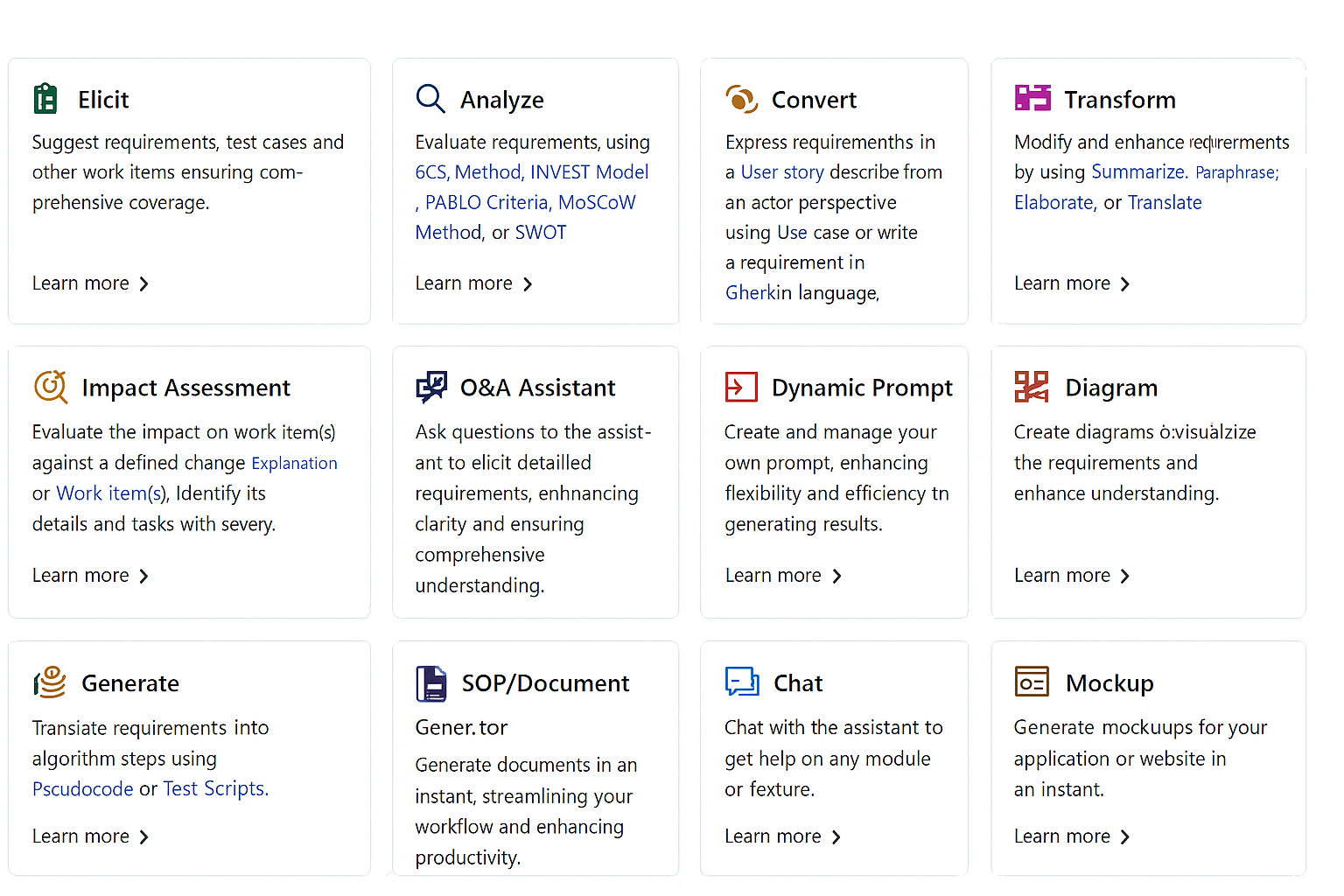This screenshot has height=896, width=1344.
Task: Click Learn more chevron in Dynamic Prompt card
Action: pyautogui.click(x=836, y=576)
